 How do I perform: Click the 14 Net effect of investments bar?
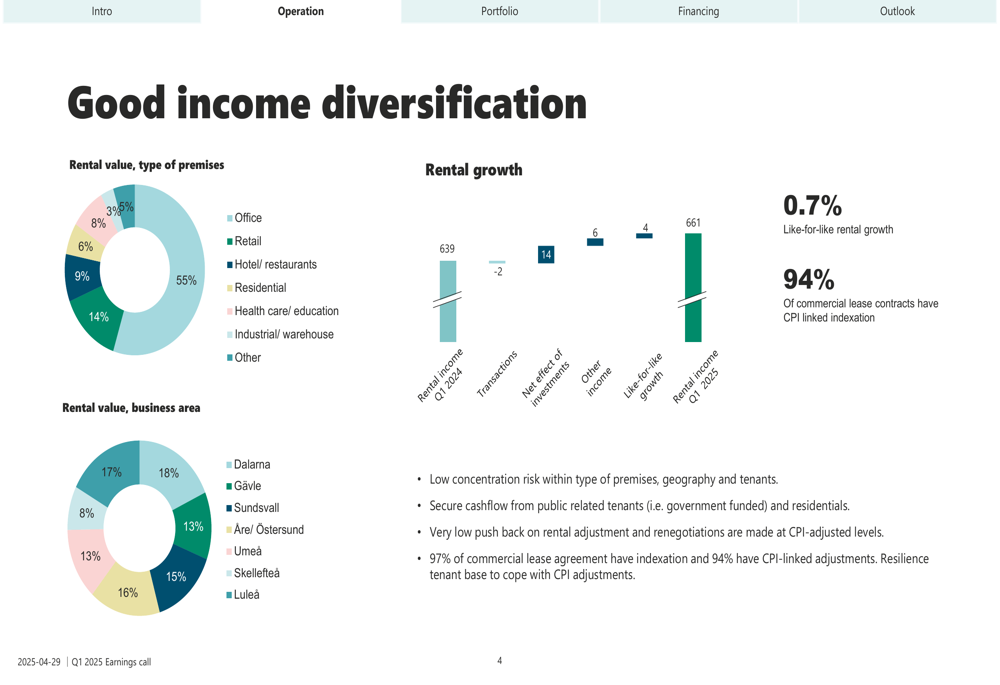[x=546, y=254]
